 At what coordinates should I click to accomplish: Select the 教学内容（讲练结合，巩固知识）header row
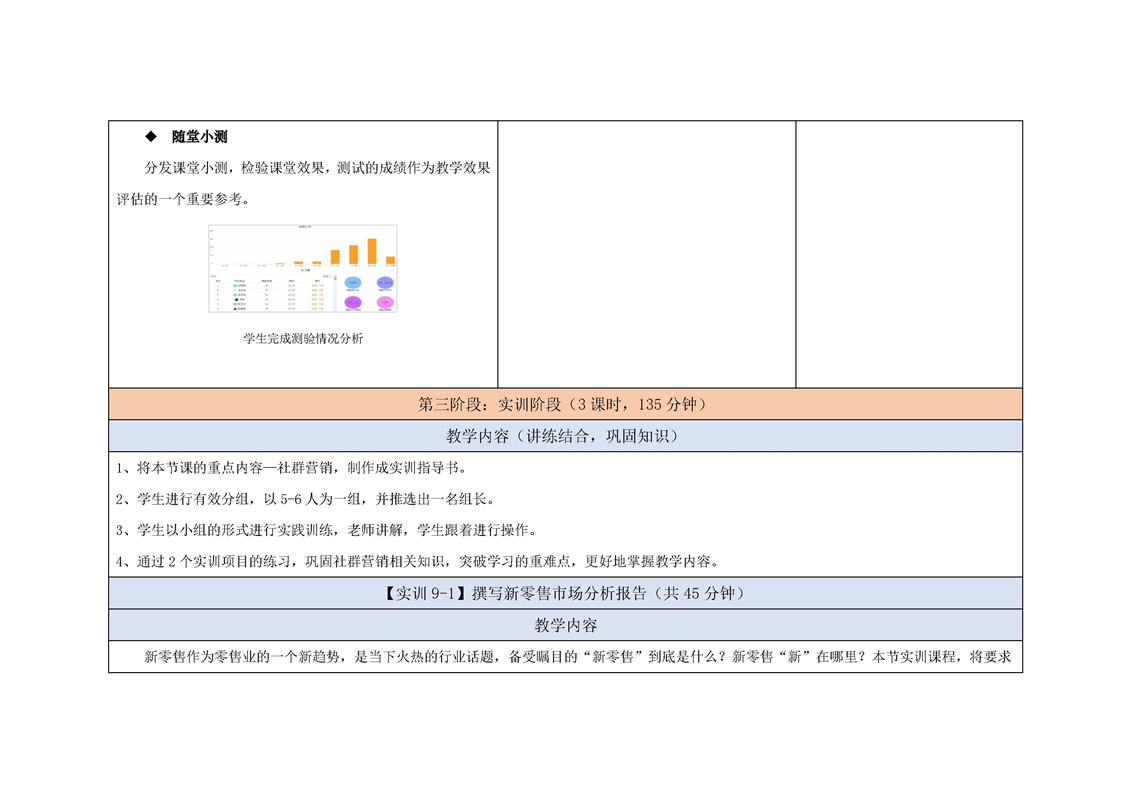(565, 436)
